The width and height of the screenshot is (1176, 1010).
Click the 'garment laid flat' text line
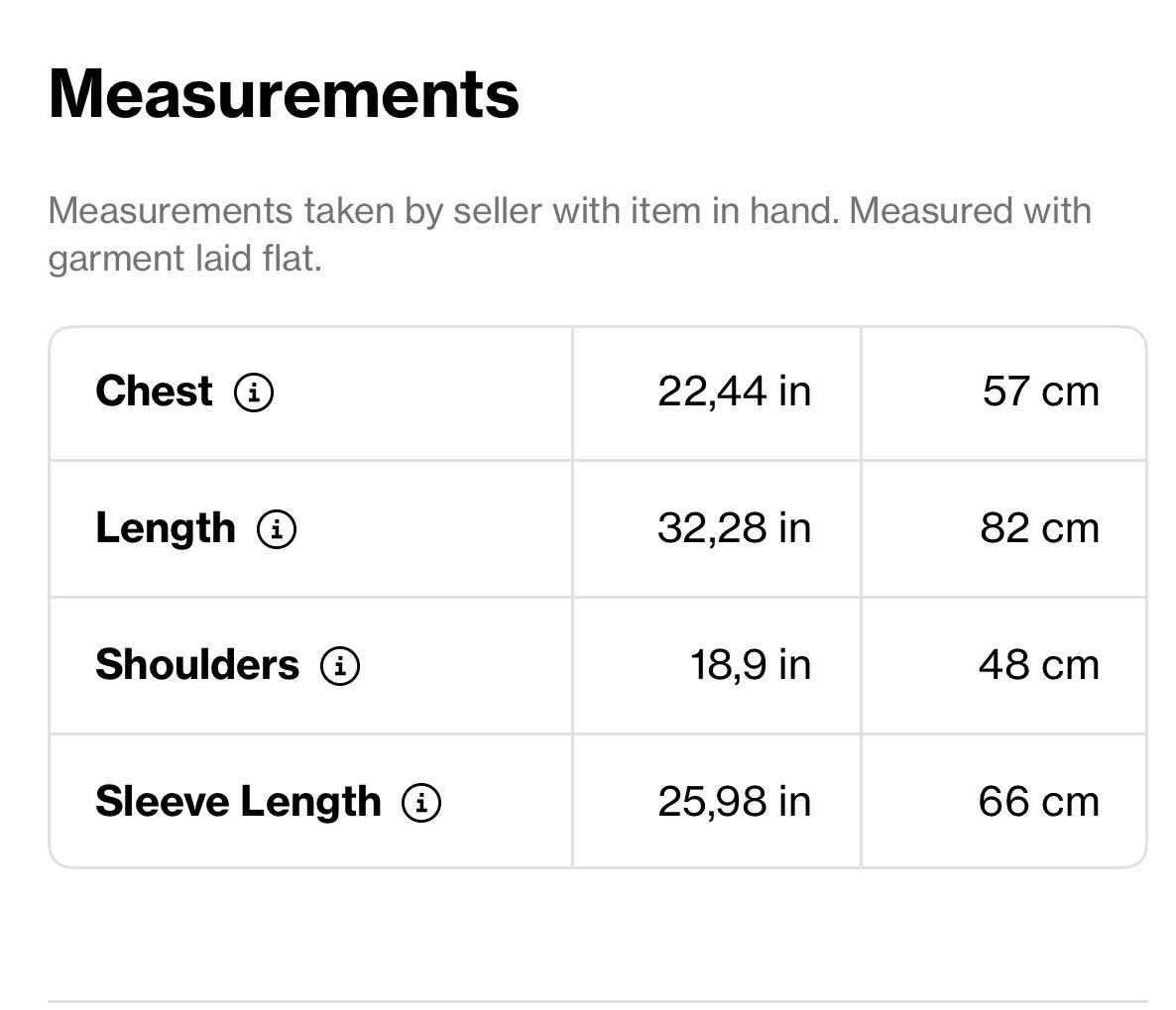click(x=185, y=259)
